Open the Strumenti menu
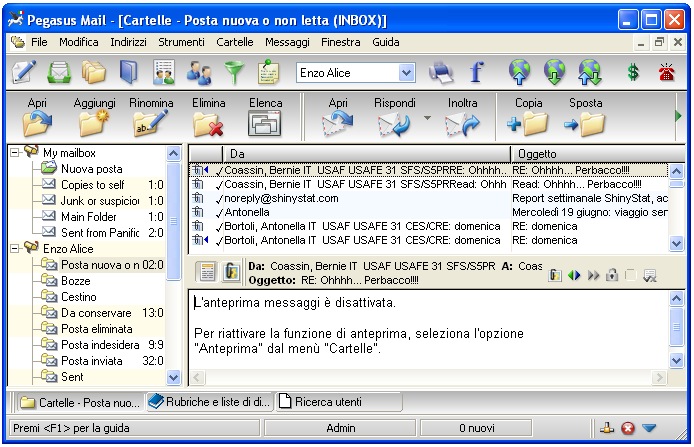The image size is (694, 447). pyautogui.click(x=181, y=42)
